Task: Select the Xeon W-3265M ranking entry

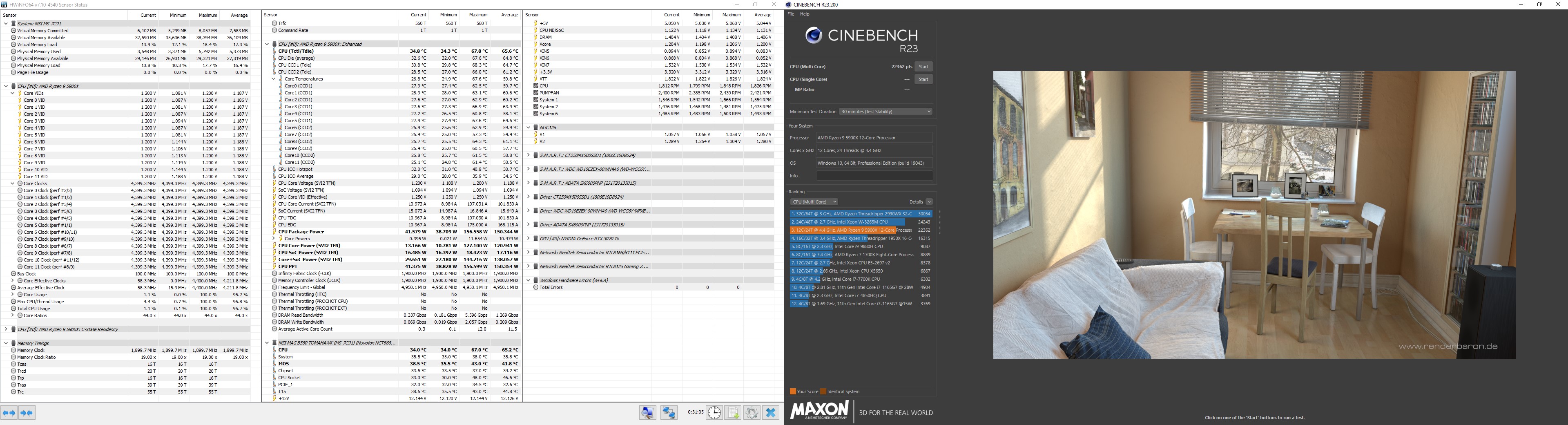Action: point(861,222)
